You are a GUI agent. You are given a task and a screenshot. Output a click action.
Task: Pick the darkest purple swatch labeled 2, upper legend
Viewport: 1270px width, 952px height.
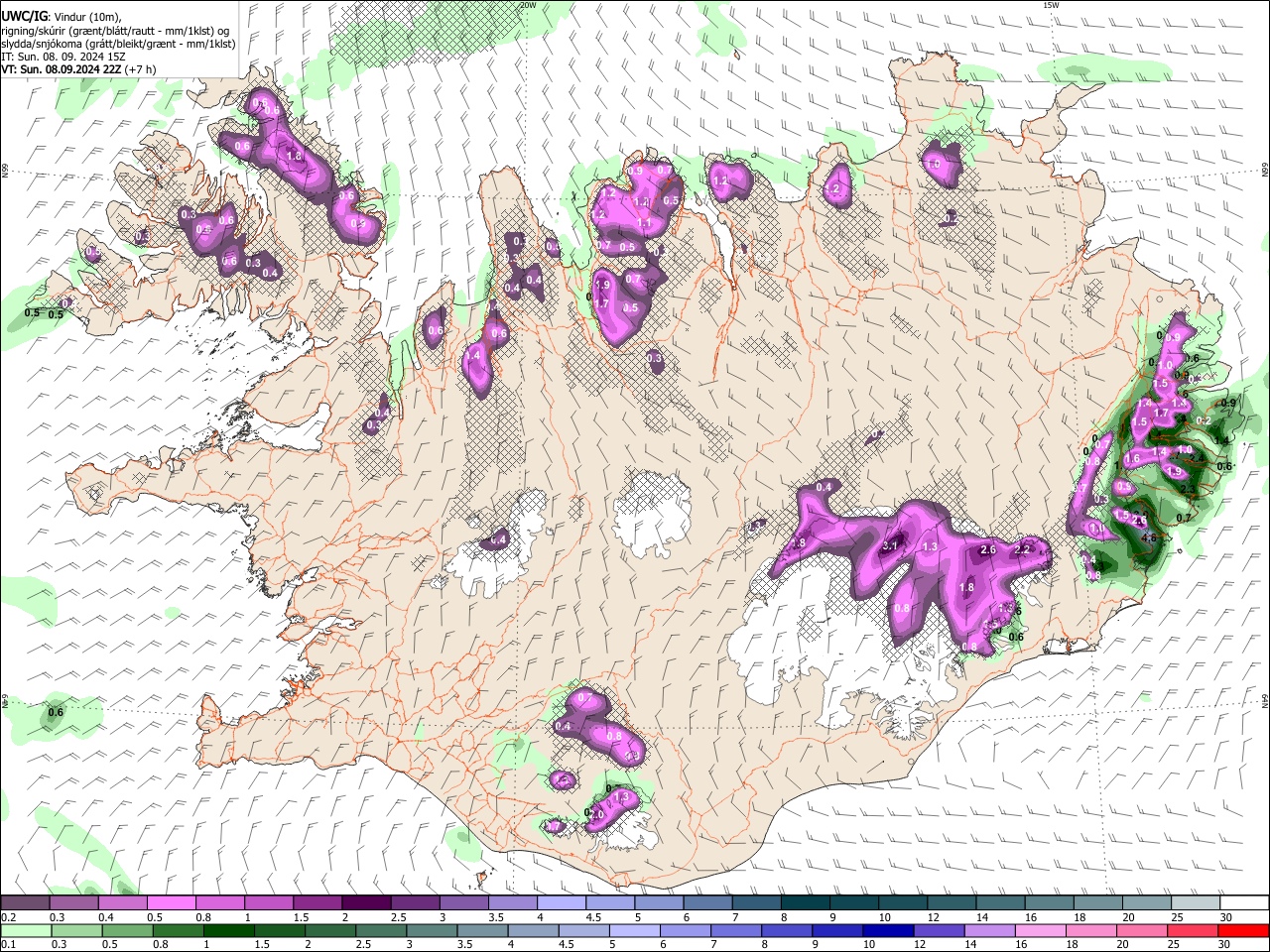[x=365, y=903]
